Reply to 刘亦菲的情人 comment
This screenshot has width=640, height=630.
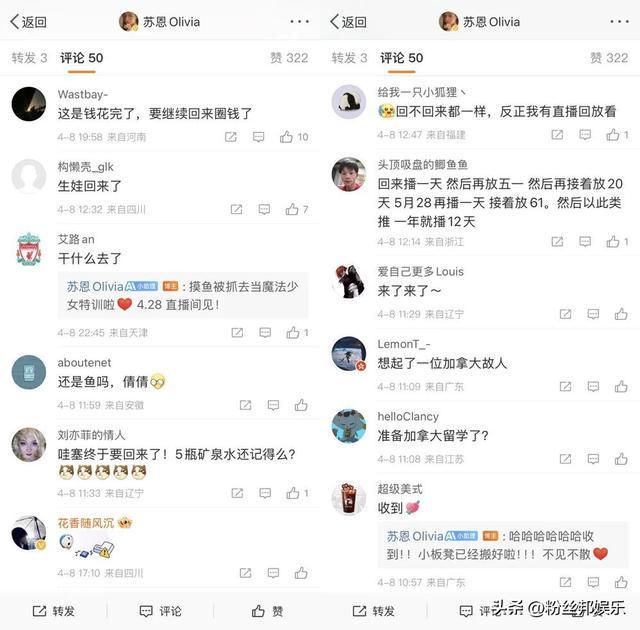coord(265,493)
